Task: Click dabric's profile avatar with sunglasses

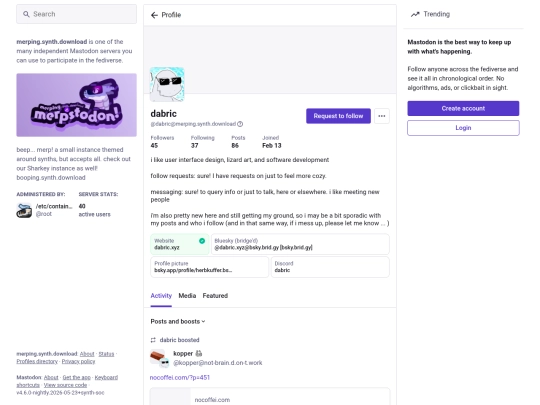Action: (167, 85)
